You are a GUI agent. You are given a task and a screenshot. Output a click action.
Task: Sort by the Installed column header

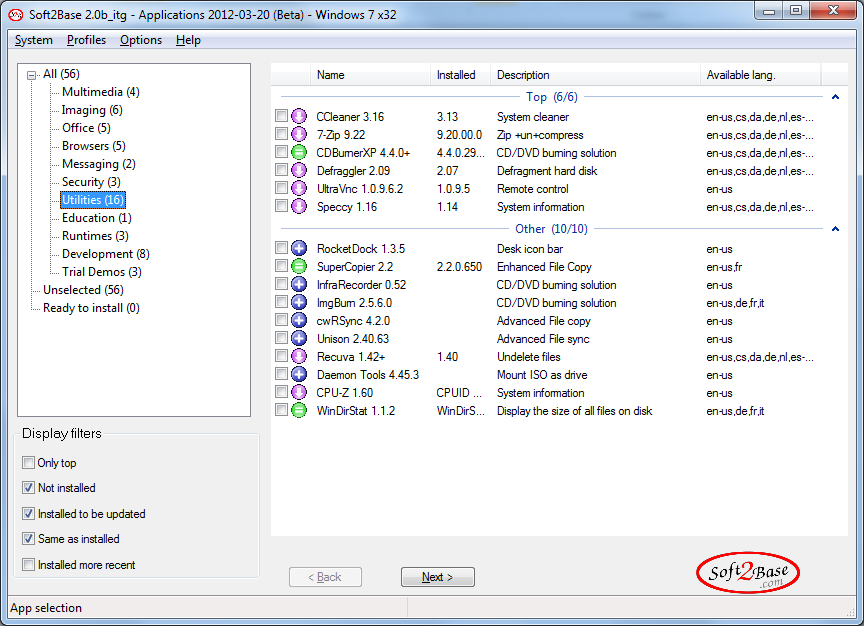click(460, 74)
